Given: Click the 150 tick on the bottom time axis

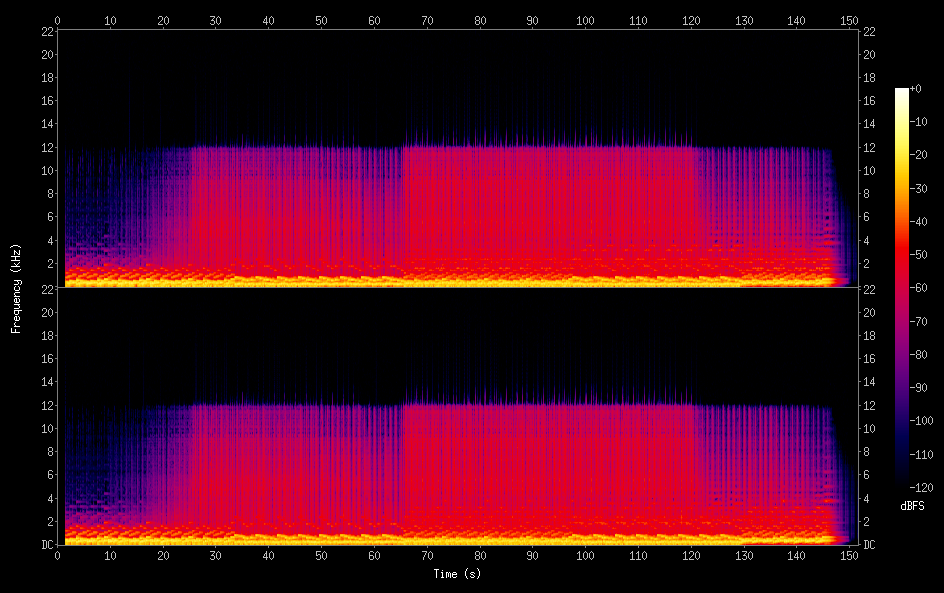Looking at the screenshot, I should click(x=849, y=556).
